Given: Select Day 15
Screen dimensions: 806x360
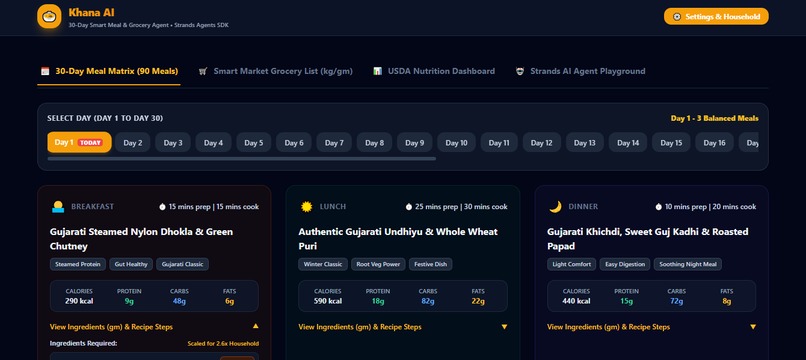Looking at the screenshot, I should click(671, 142).
